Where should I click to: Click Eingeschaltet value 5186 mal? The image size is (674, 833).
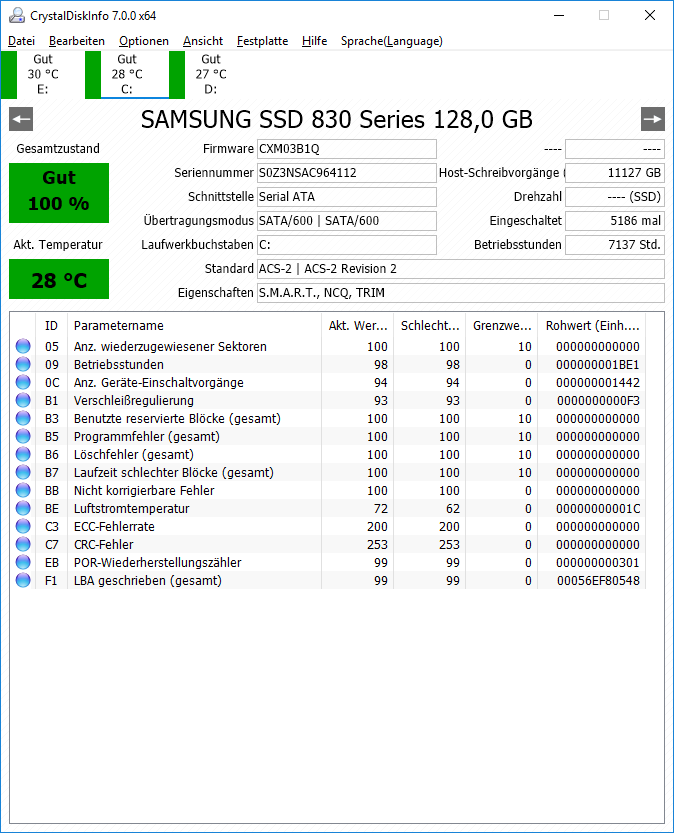point(615,220)
